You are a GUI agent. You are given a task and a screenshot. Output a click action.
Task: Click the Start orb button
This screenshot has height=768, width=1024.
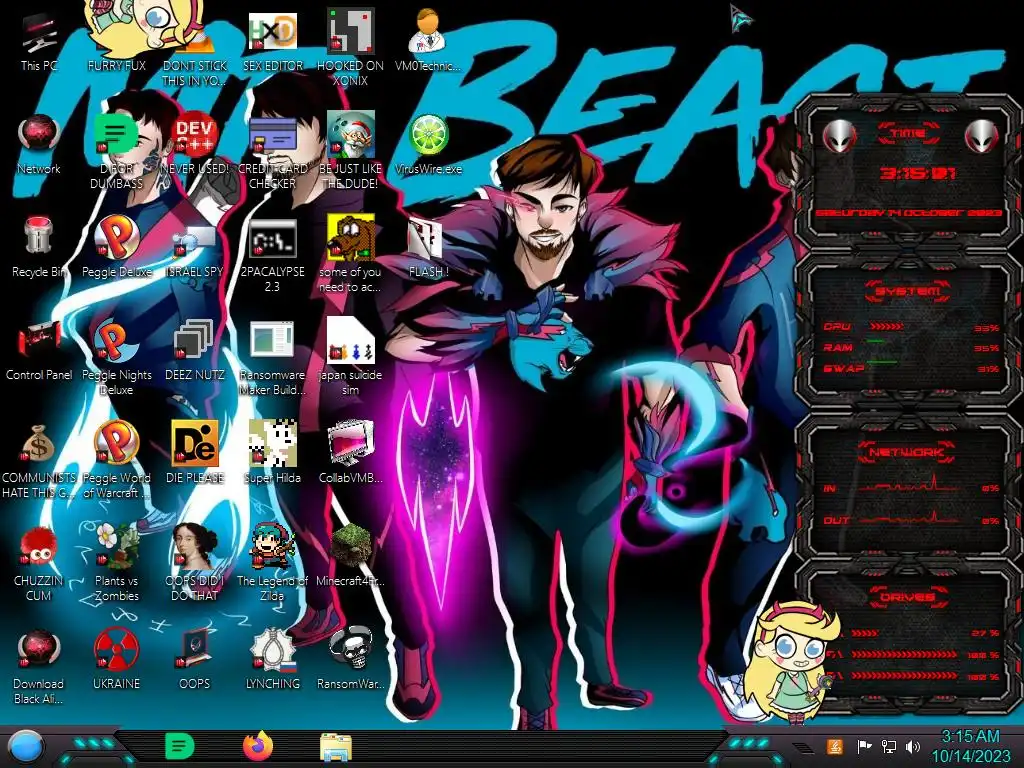point(25,747)
